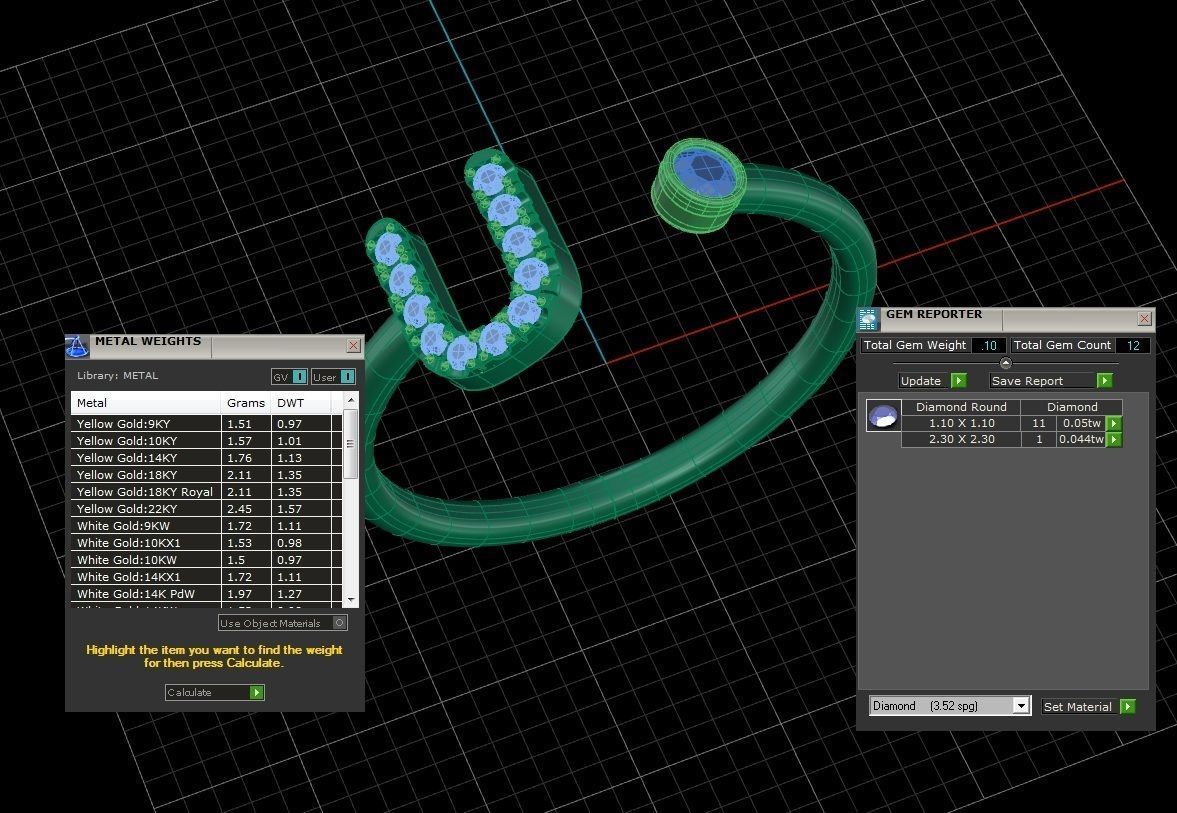Enable Use Object Materials option

coord(340,623)
